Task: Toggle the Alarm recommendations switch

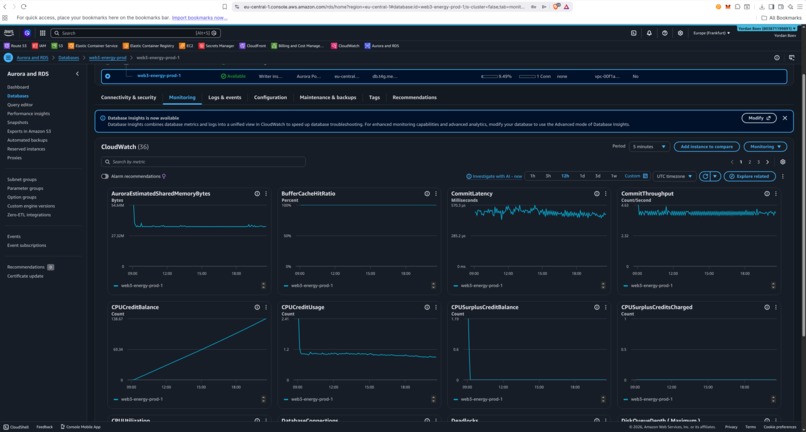Action: coord(105,176)
